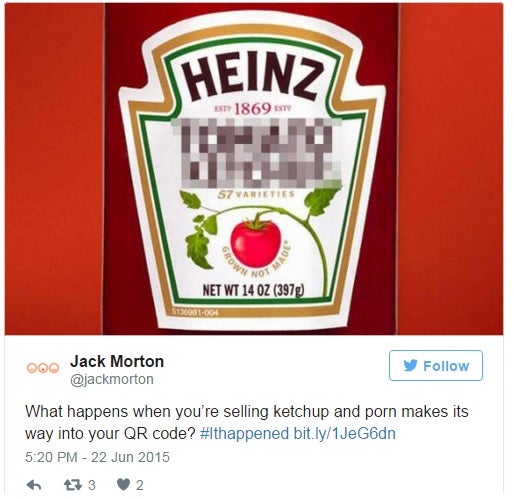Viewport: 514px width, 499px height.
Task: Click the Twitter bird icon in Follow
Action: tap(410, 365)
